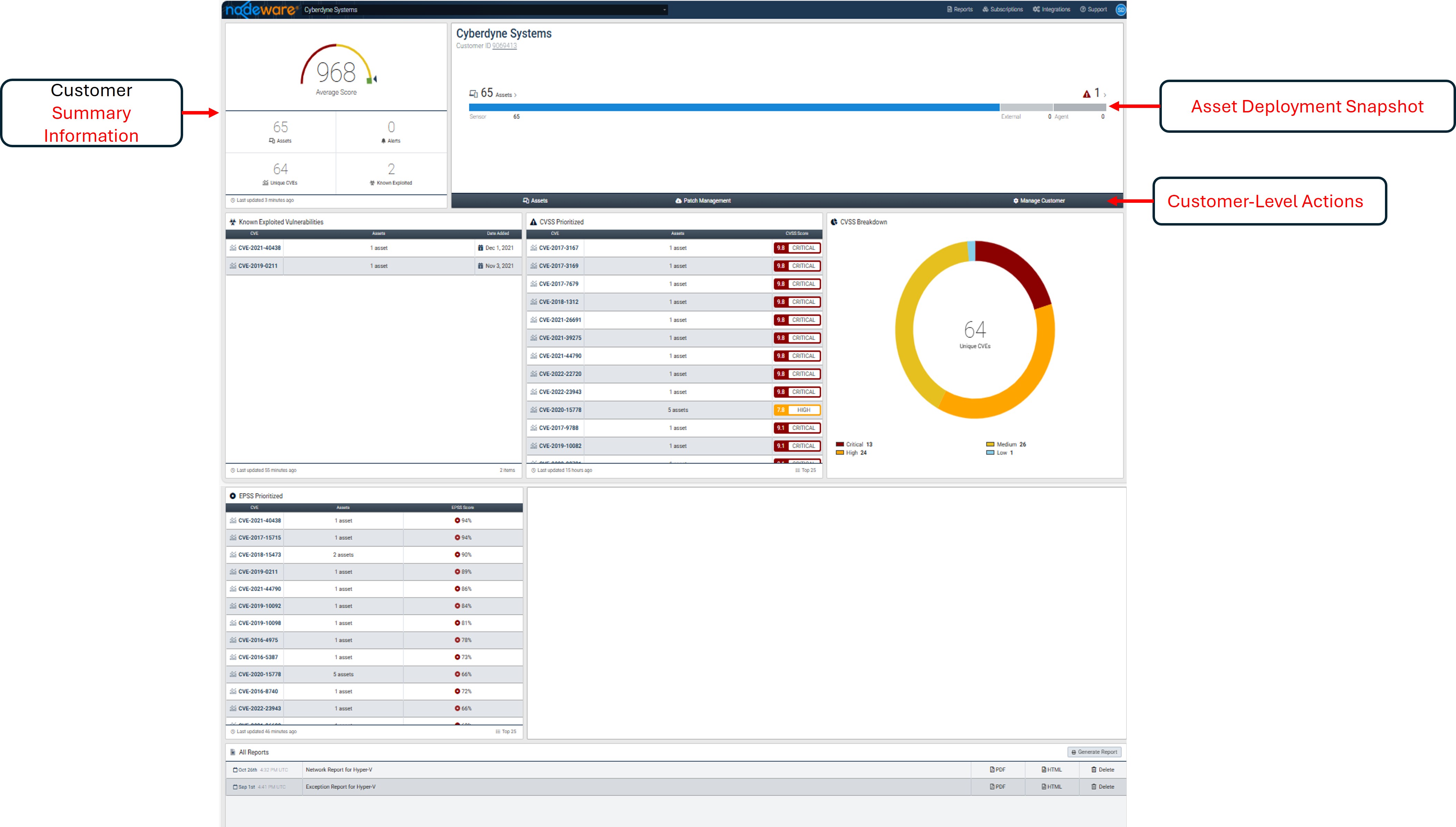1456x827 pixels.
Task: Open the Integrations menu
Action: [x=1051, y=10]
